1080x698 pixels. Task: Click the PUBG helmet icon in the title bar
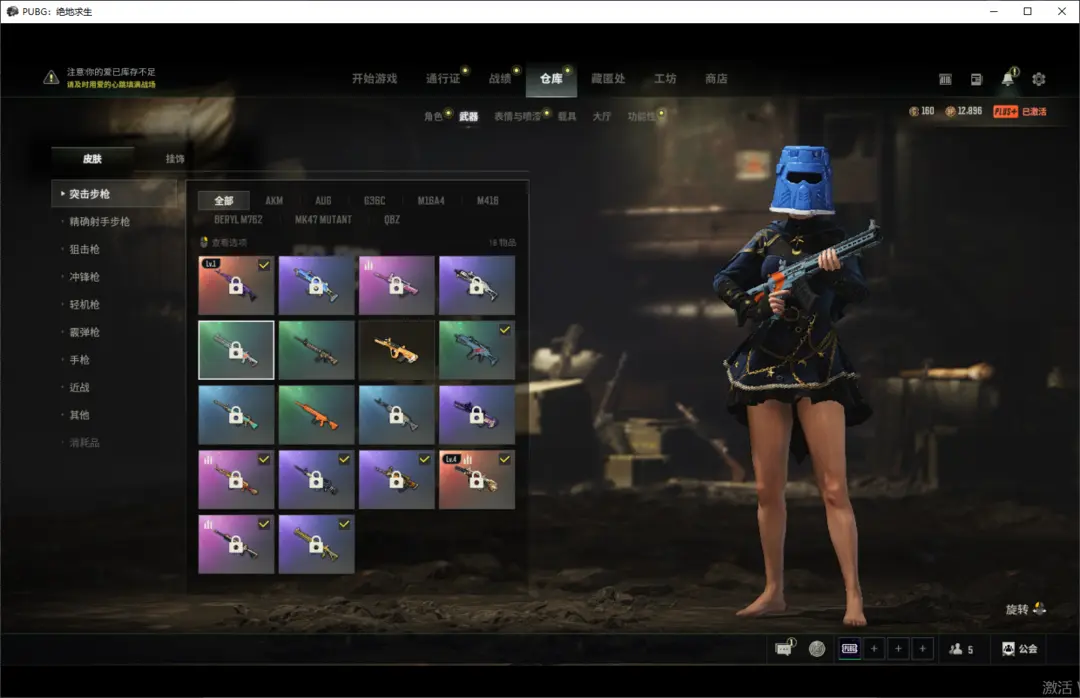12,11
